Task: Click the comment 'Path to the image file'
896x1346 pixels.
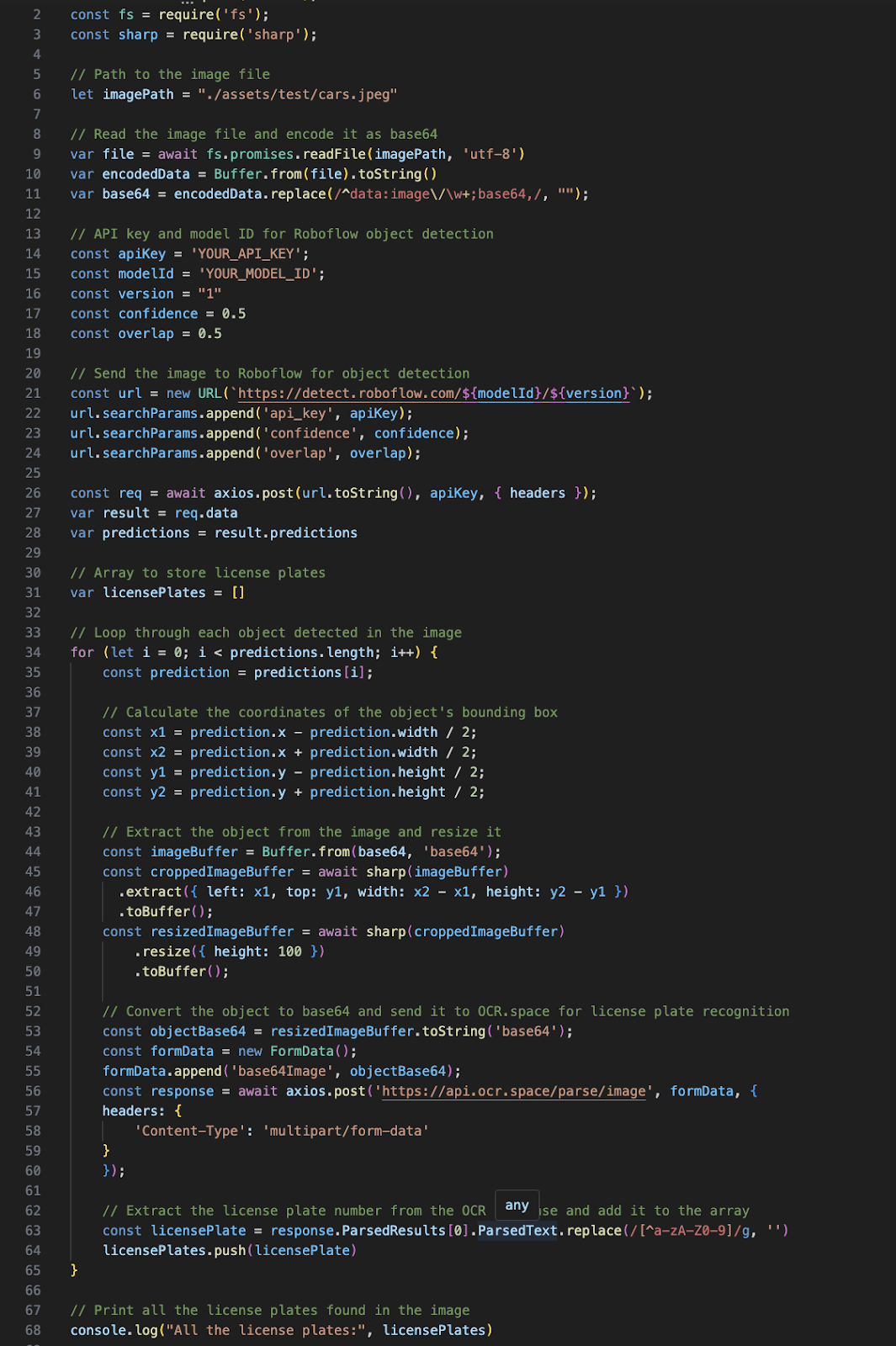Action: click(182, 74)
